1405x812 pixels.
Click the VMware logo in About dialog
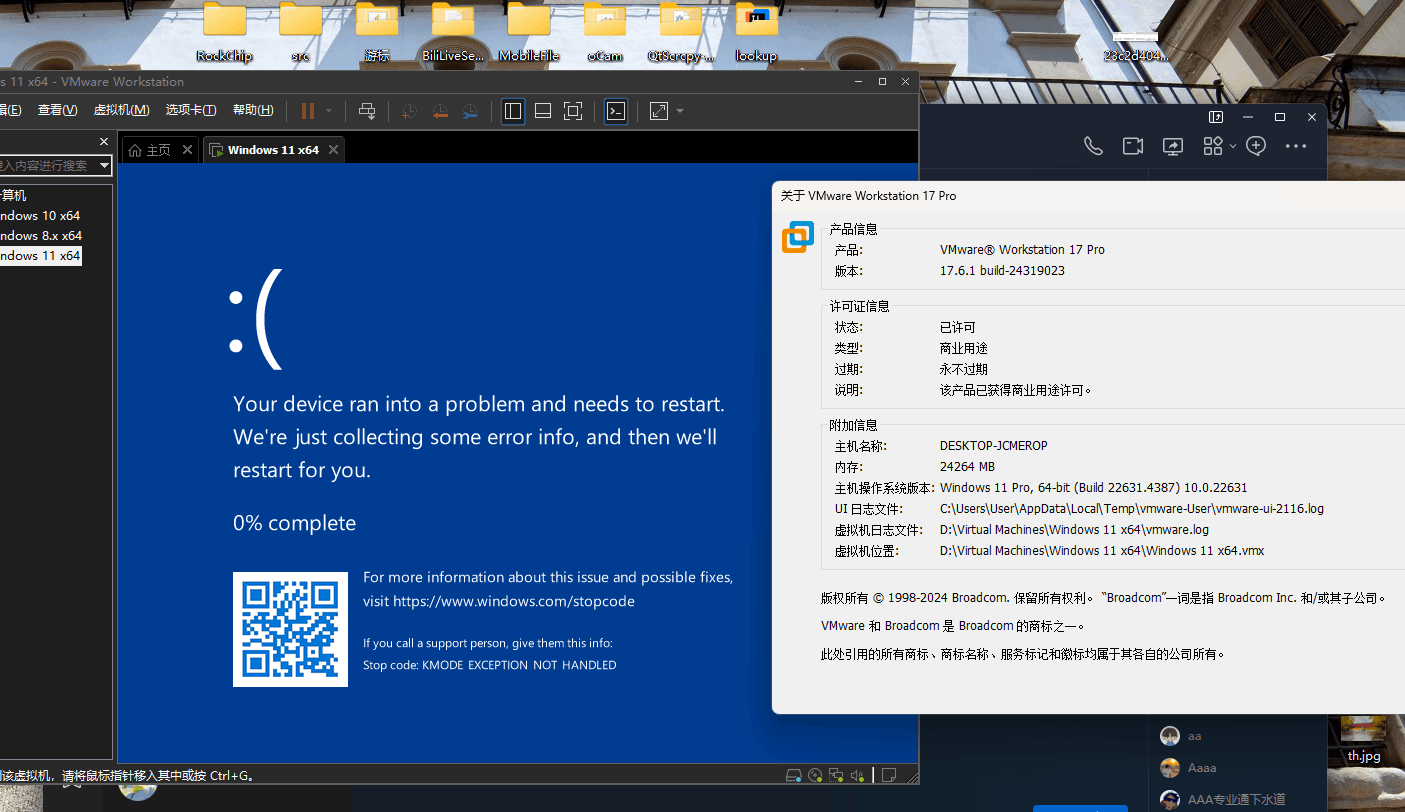pos(798,237)
